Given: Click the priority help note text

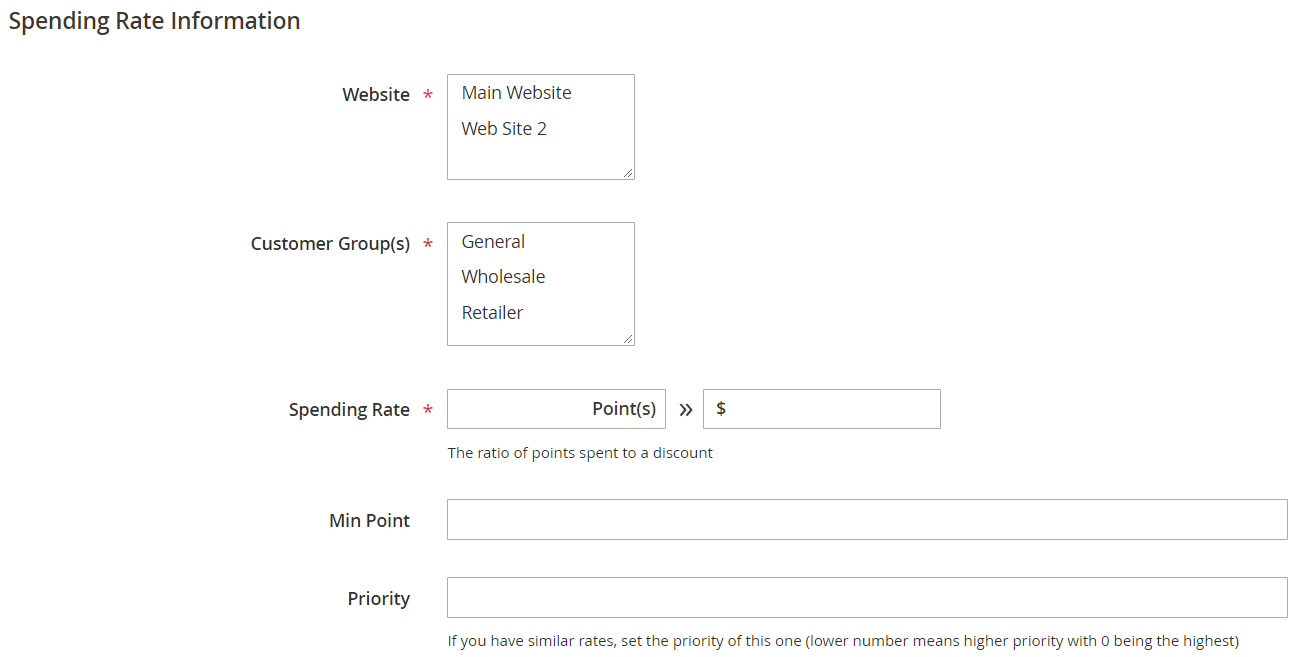Looking at the screenshot, I should pyautogui.click(x=842, y=641).
